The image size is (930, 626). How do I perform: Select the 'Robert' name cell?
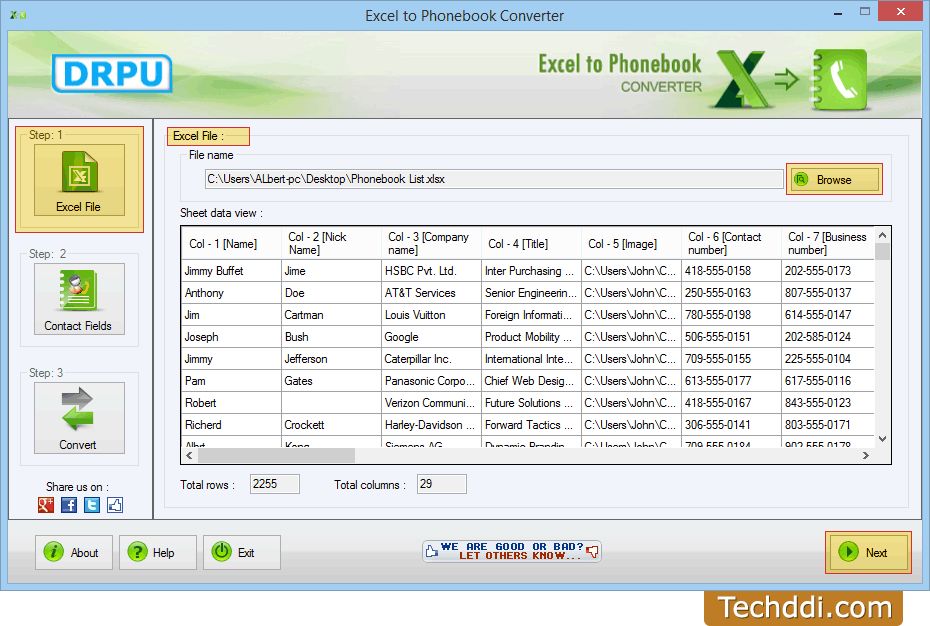pos(231,403)
